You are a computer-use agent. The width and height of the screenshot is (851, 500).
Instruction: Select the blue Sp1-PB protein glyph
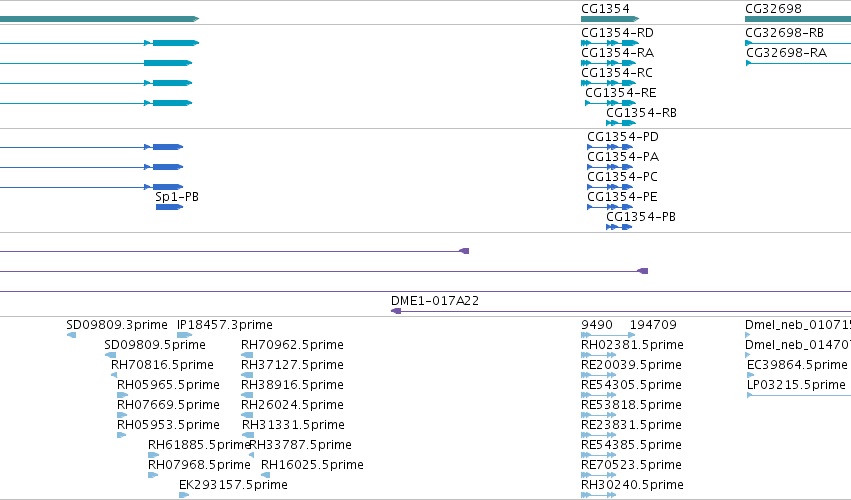tap(169, 207)
